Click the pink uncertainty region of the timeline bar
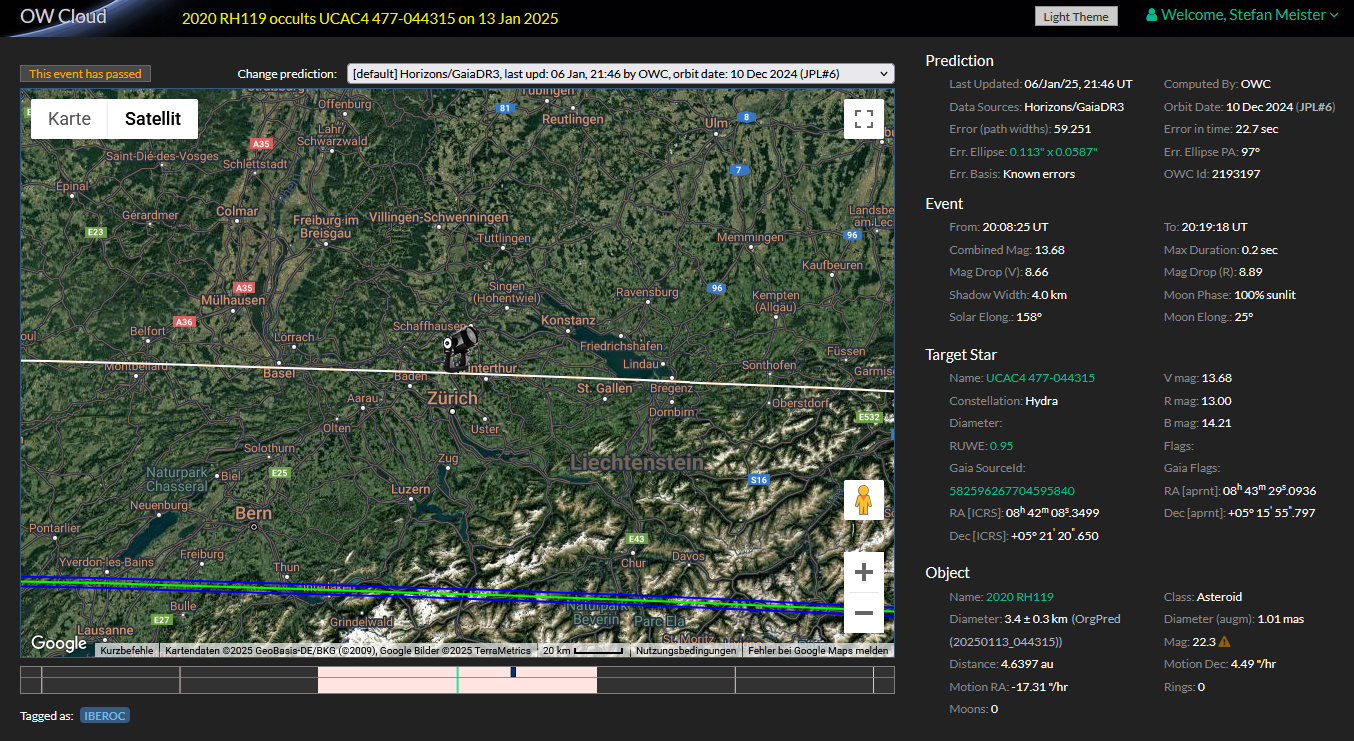 [x=457, y=680]
